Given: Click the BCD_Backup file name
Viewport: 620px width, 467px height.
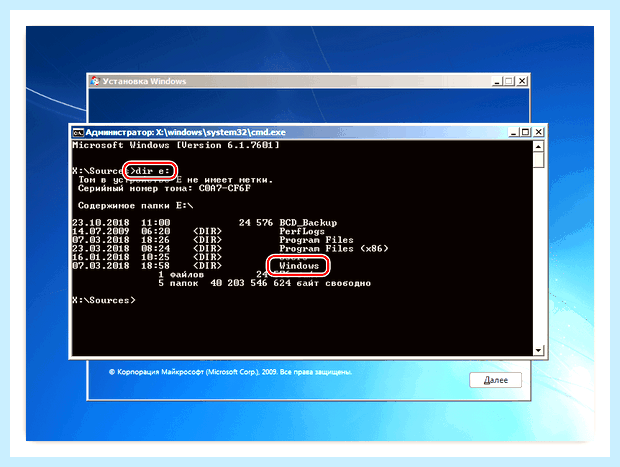Looking at the screenshot, I should coord(308,223).
